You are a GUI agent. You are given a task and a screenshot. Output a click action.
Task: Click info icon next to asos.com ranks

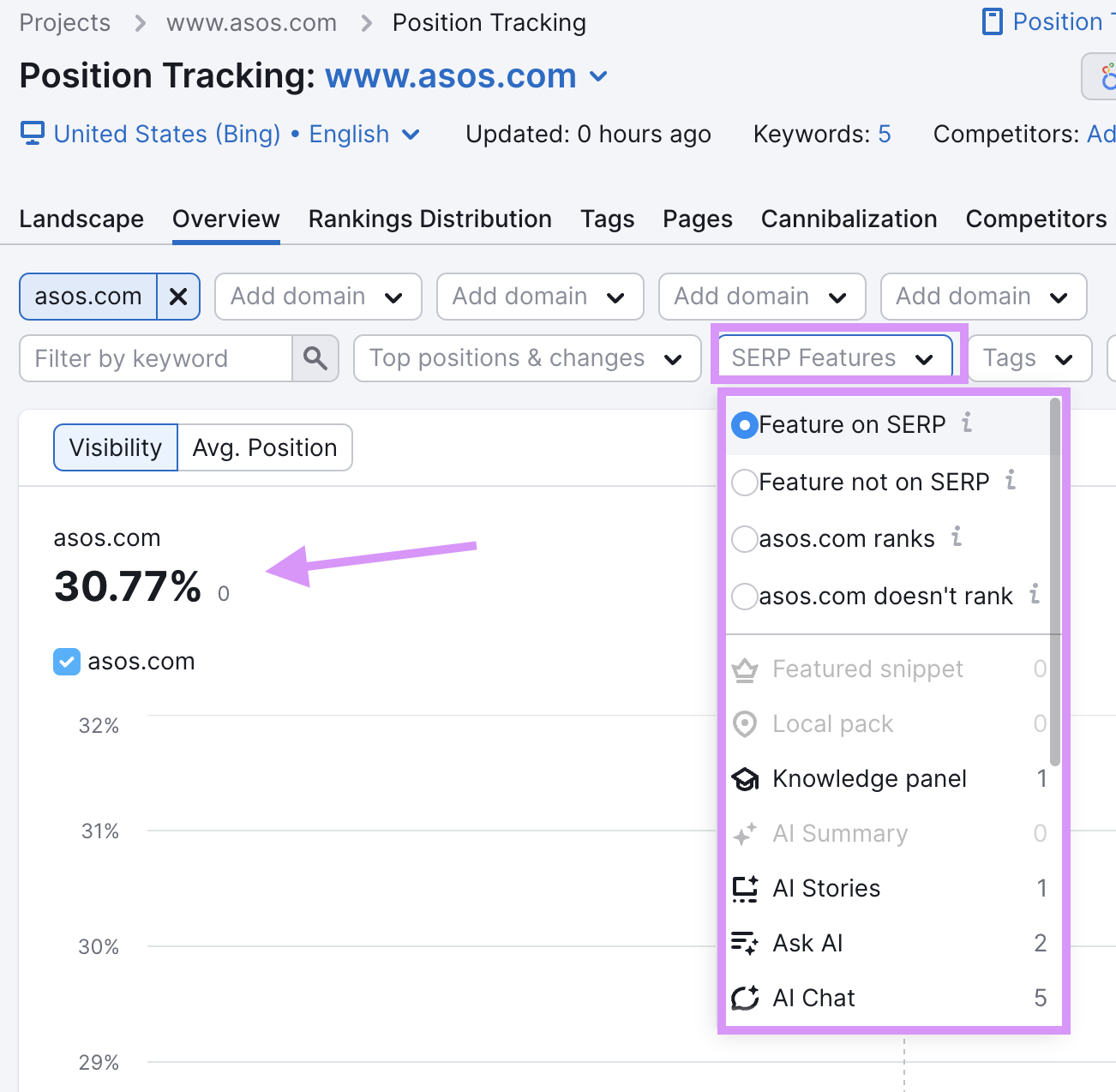point(957,537)
